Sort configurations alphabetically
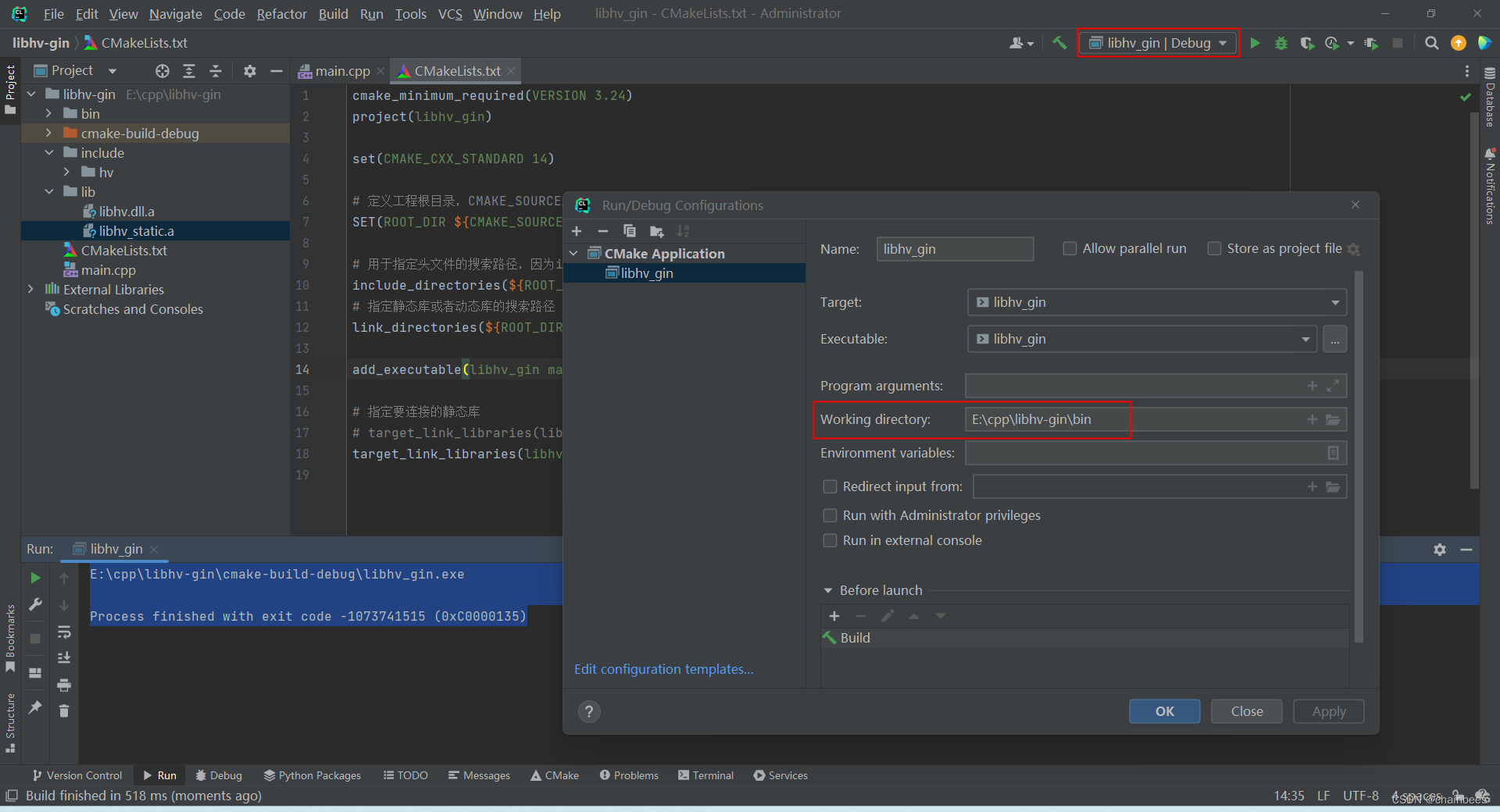Image resolution: width=1500 pixels, height=812 pixels. tap(684, 231)
